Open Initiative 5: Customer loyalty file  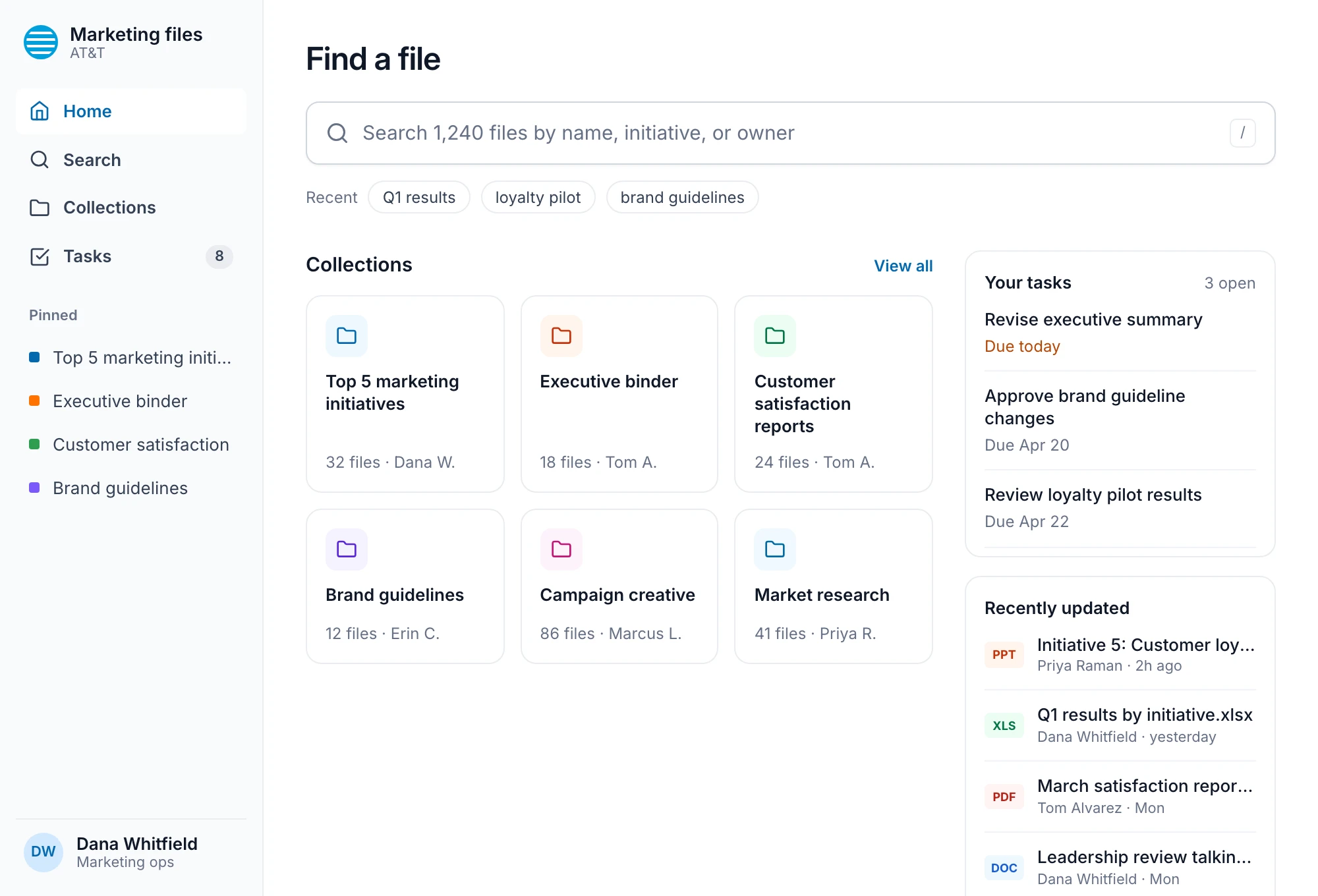1120,654
